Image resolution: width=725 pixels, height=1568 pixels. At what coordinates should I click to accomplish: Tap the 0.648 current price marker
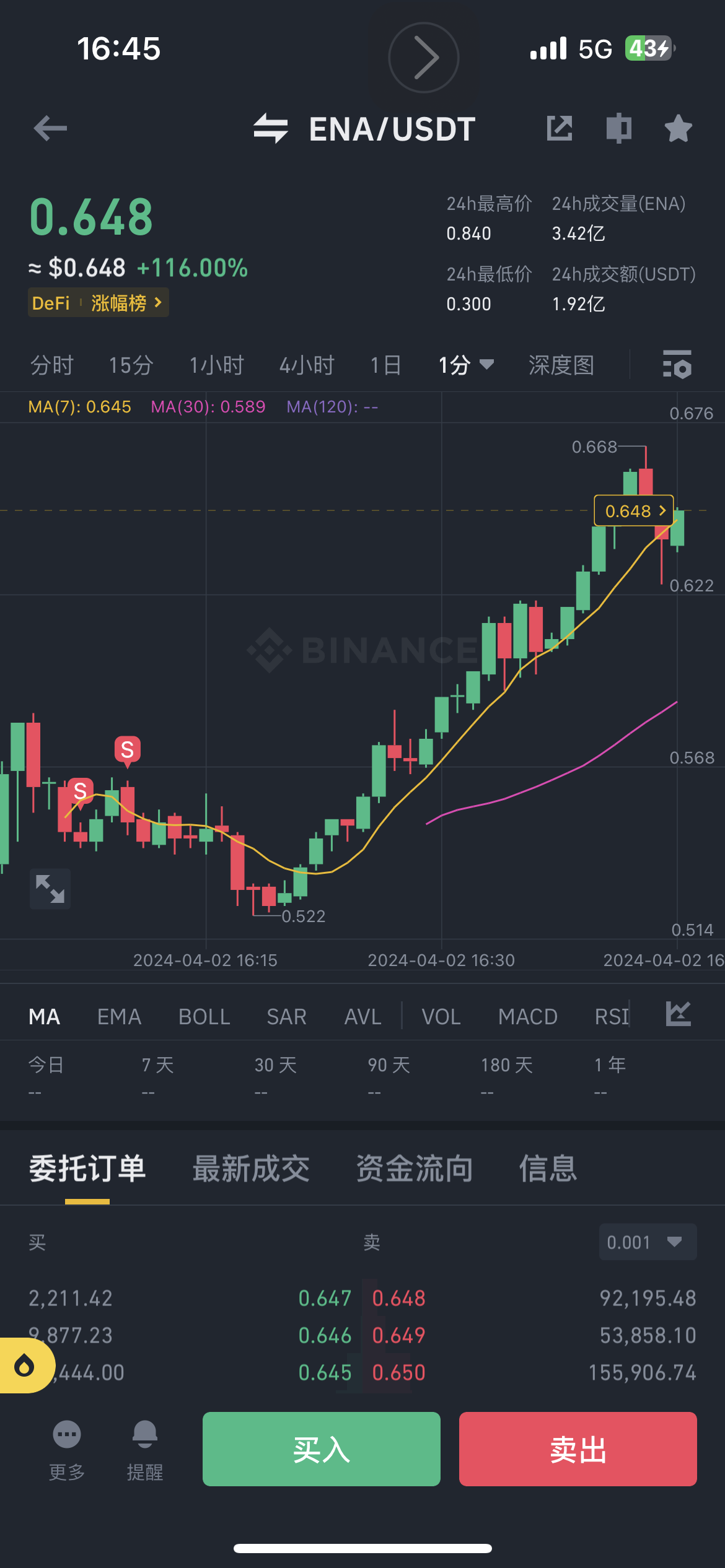pos(634,511)
